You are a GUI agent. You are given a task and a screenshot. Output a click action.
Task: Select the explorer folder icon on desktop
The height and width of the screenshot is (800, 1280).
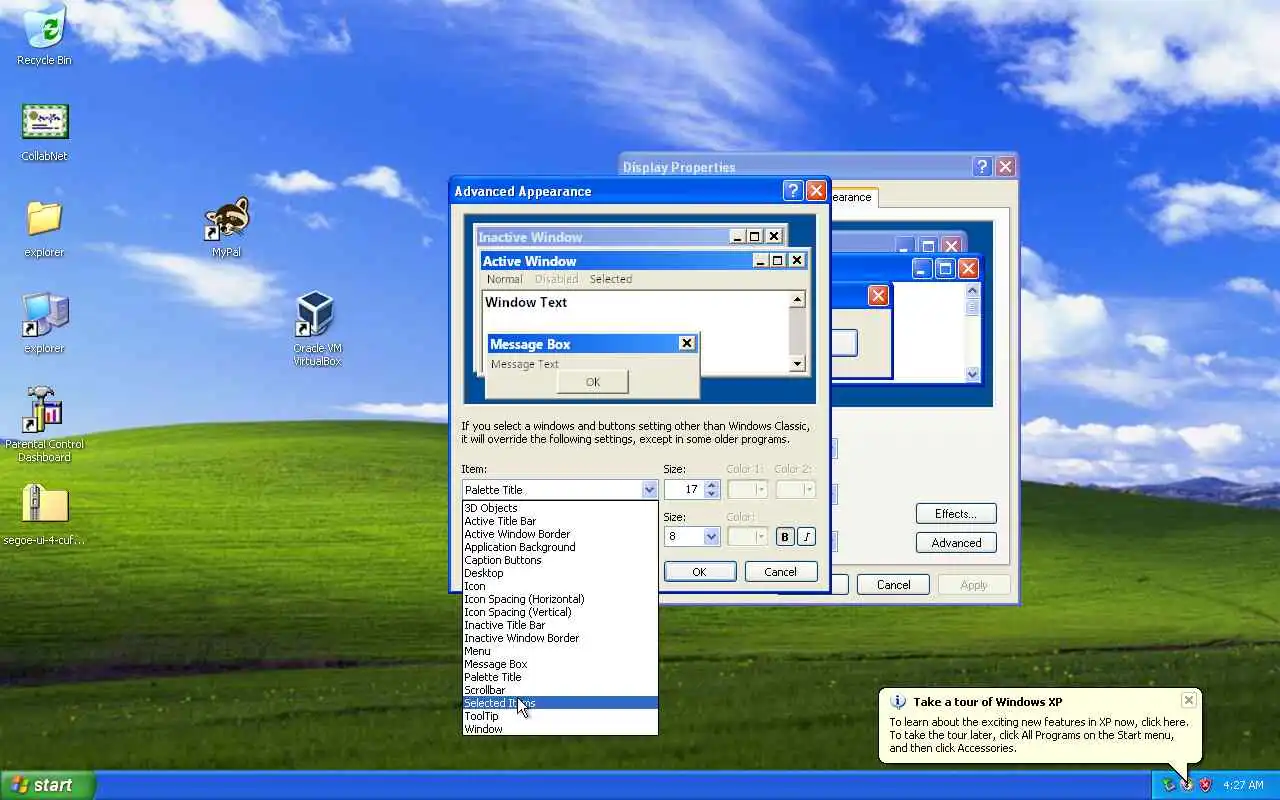tap(44, 227)
